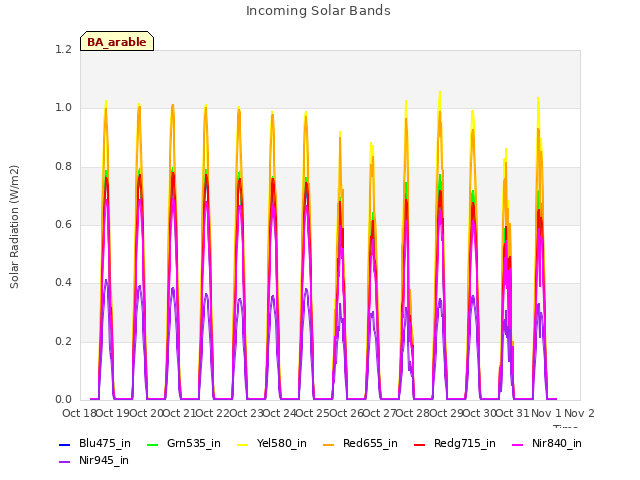Click the Yel580_in legend label
The height and width of the screenshot is (480, 640).
click(x=282, y=443)
